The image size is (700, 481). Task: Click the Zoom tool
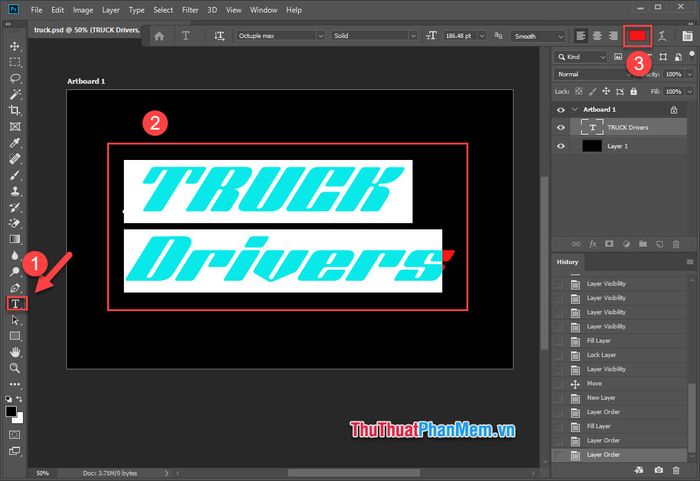tap(15, 368)
